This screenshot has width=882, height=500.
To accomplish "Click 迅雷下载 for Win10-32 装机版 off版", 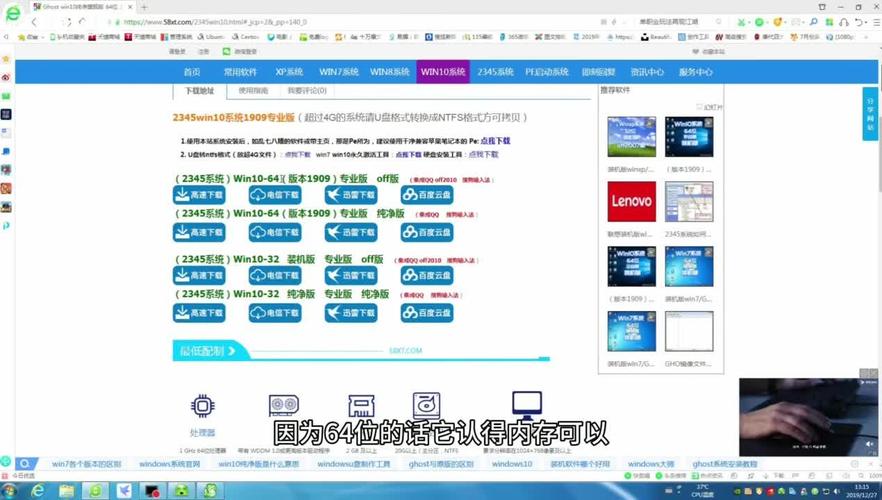I will [351, 276].
